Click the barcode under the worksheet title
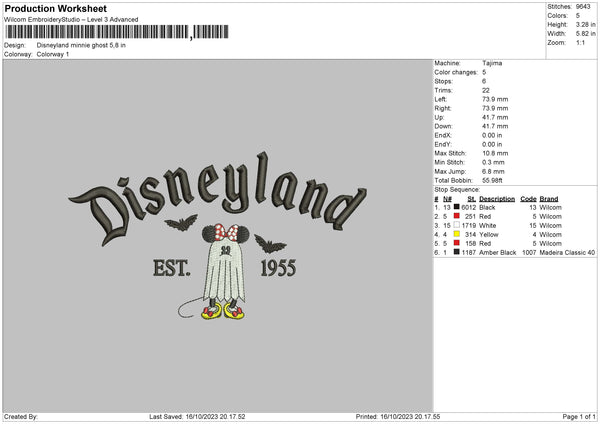 117,32
